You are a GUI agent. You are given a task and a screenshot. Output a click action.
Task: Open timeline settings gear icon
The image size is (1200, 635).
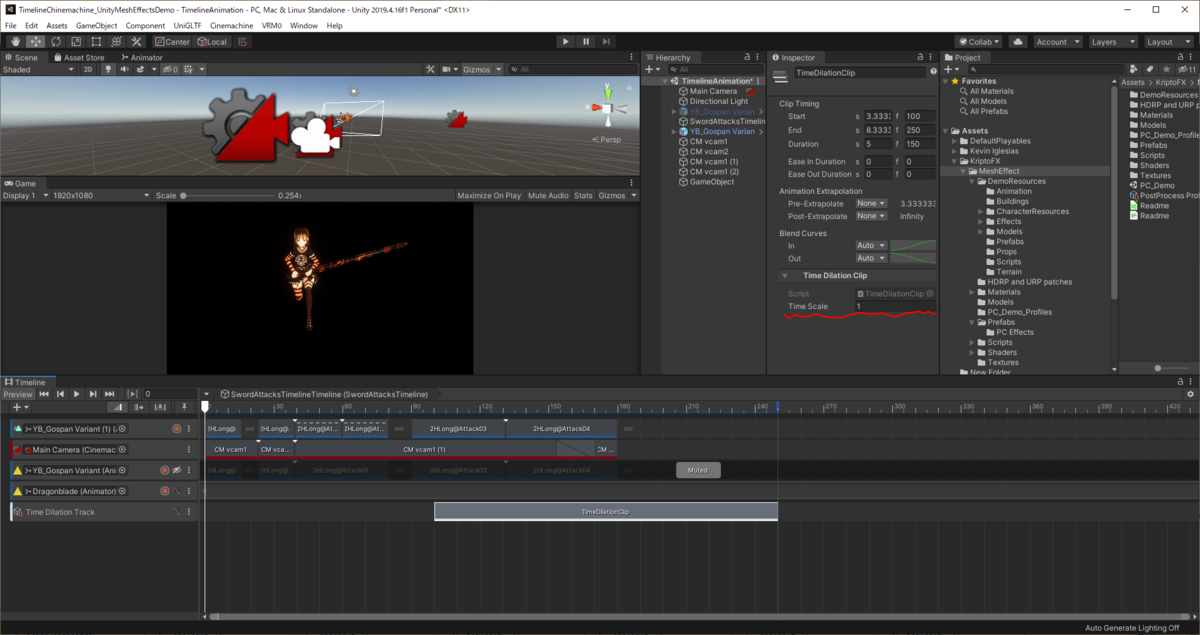[x=1191, y=394]
